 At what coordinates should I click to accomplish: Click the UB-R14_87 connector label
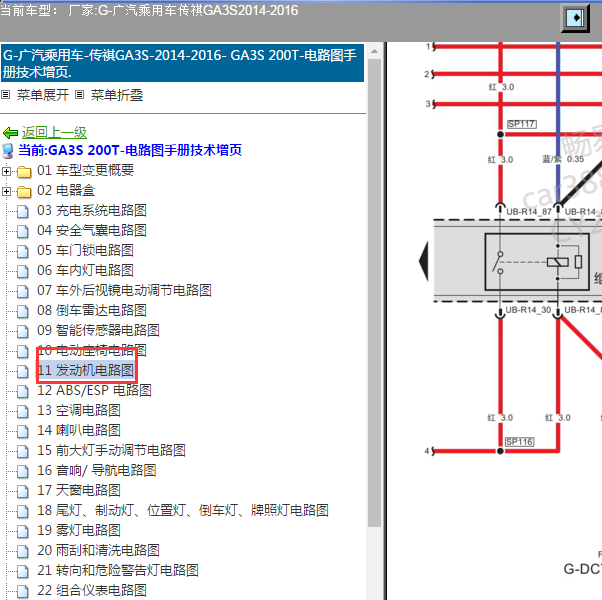click(x=529, y=212)
